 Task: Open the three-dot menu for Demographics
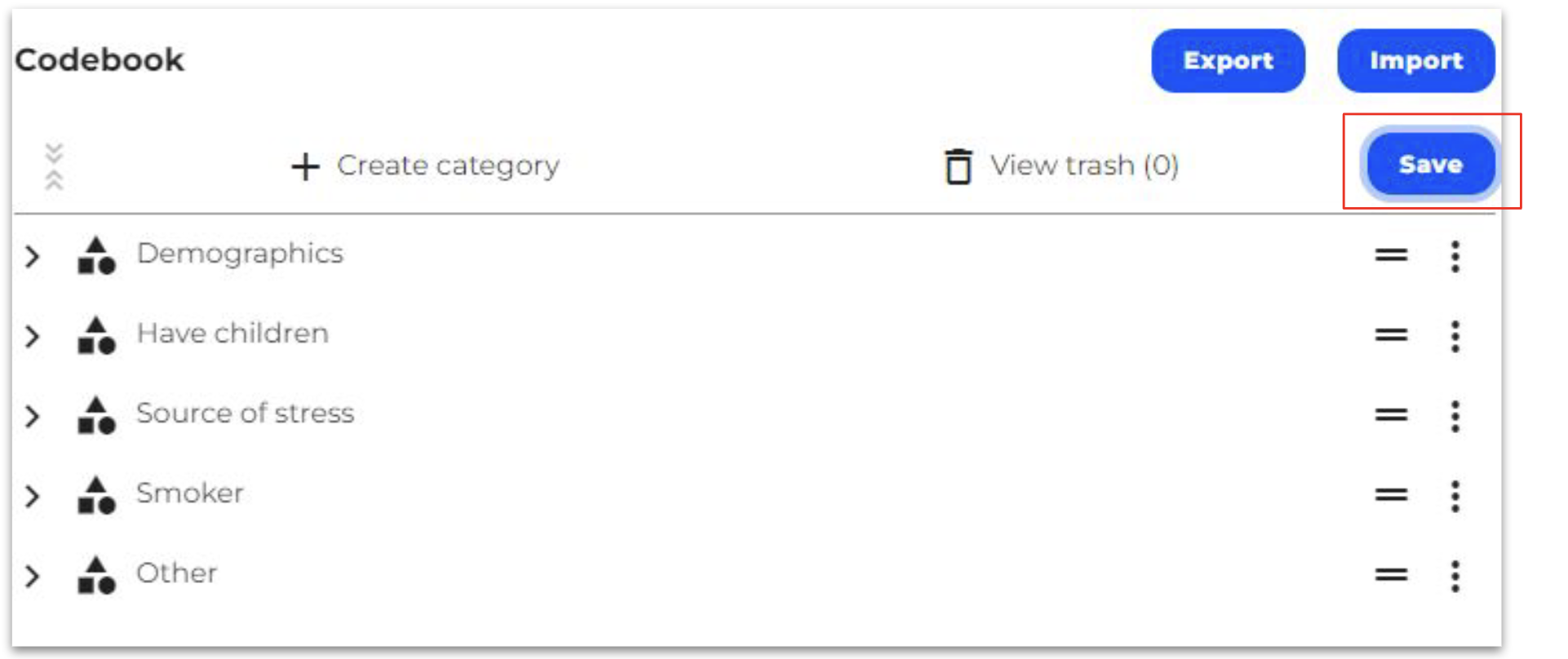click(1455, 256)
